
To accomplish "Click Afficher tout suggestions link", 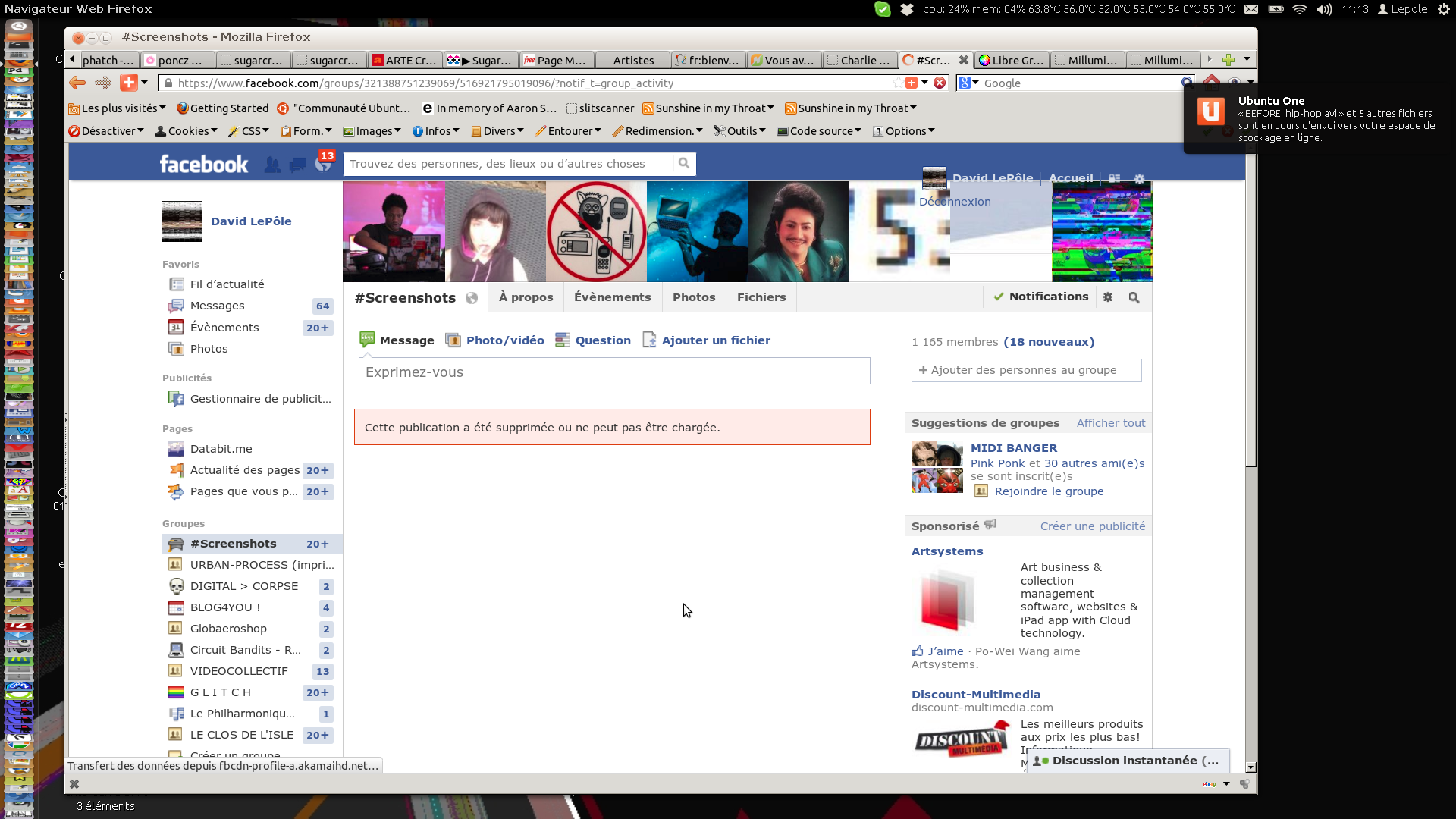I will [x=1110, y=423].
